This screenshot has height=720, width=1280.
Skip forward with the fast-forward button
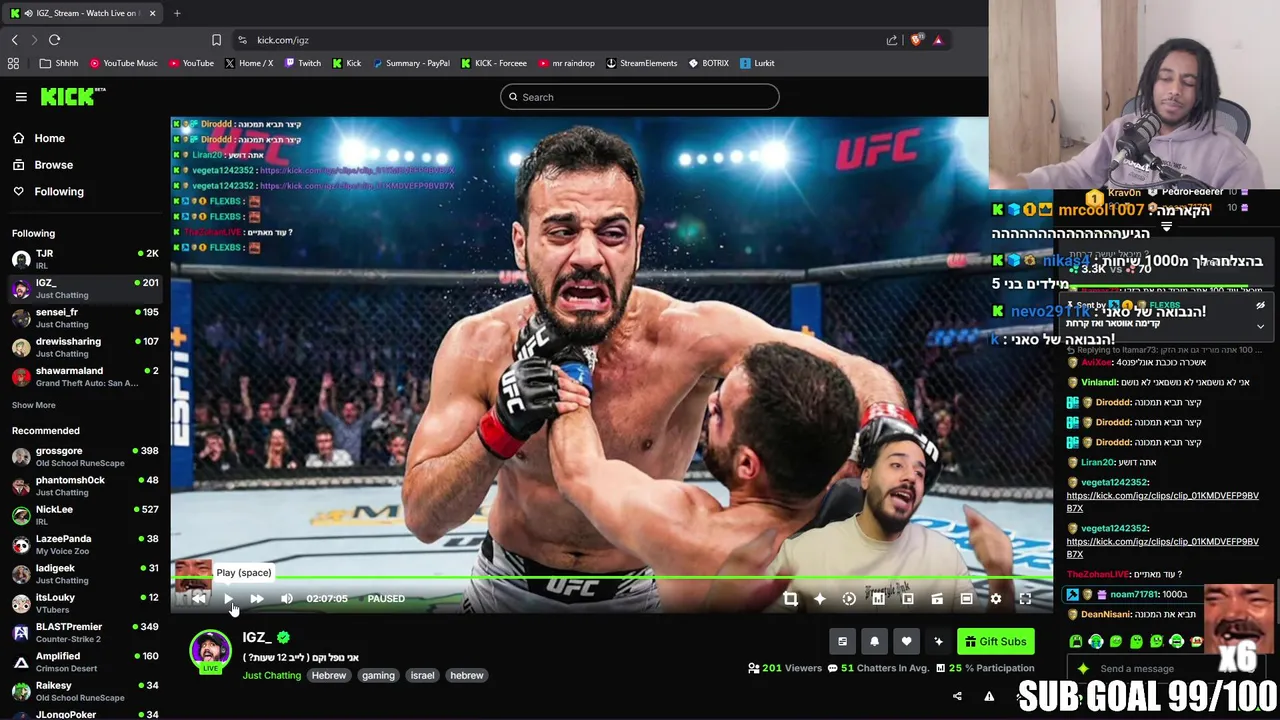pos(257,598)
